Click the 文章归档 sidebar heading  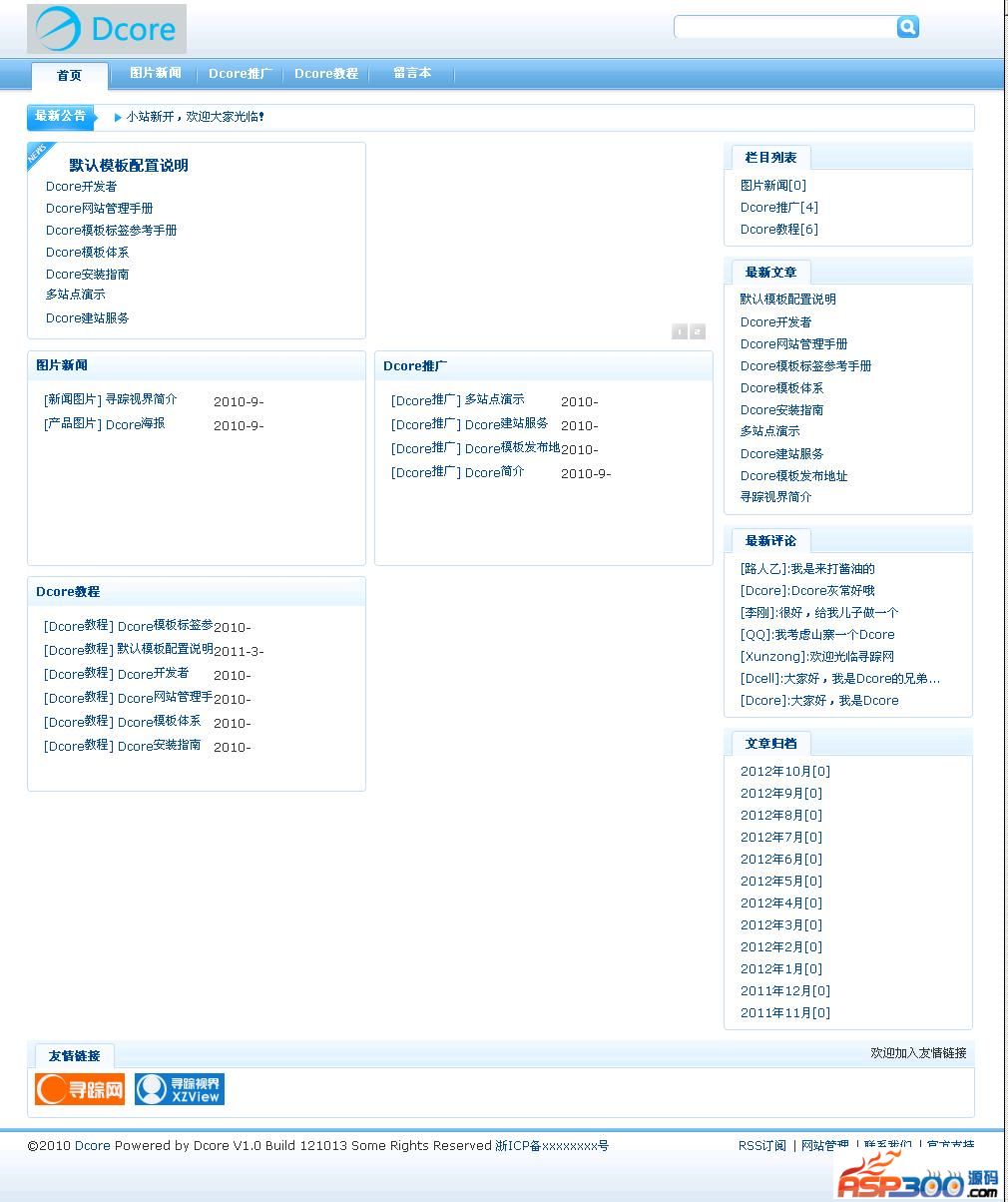770,744
